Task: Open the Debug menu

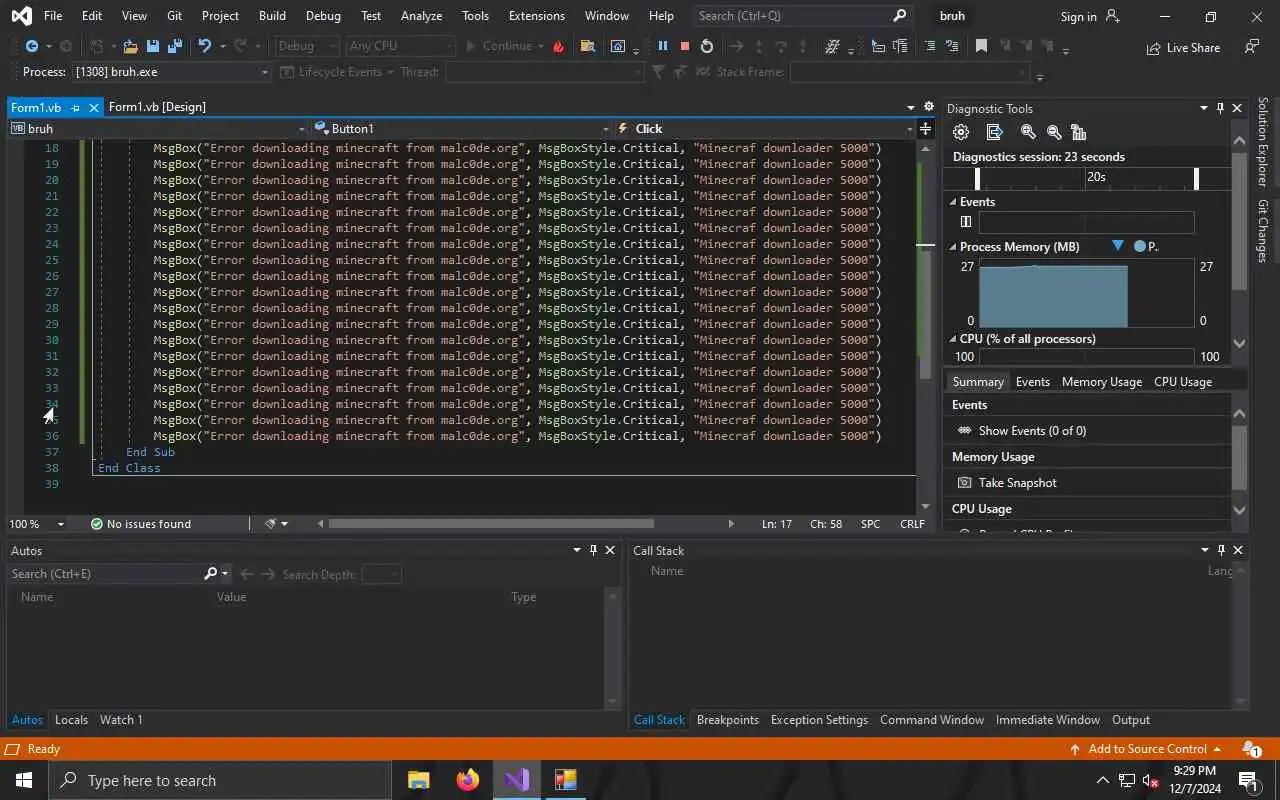Action: [323, 16]
